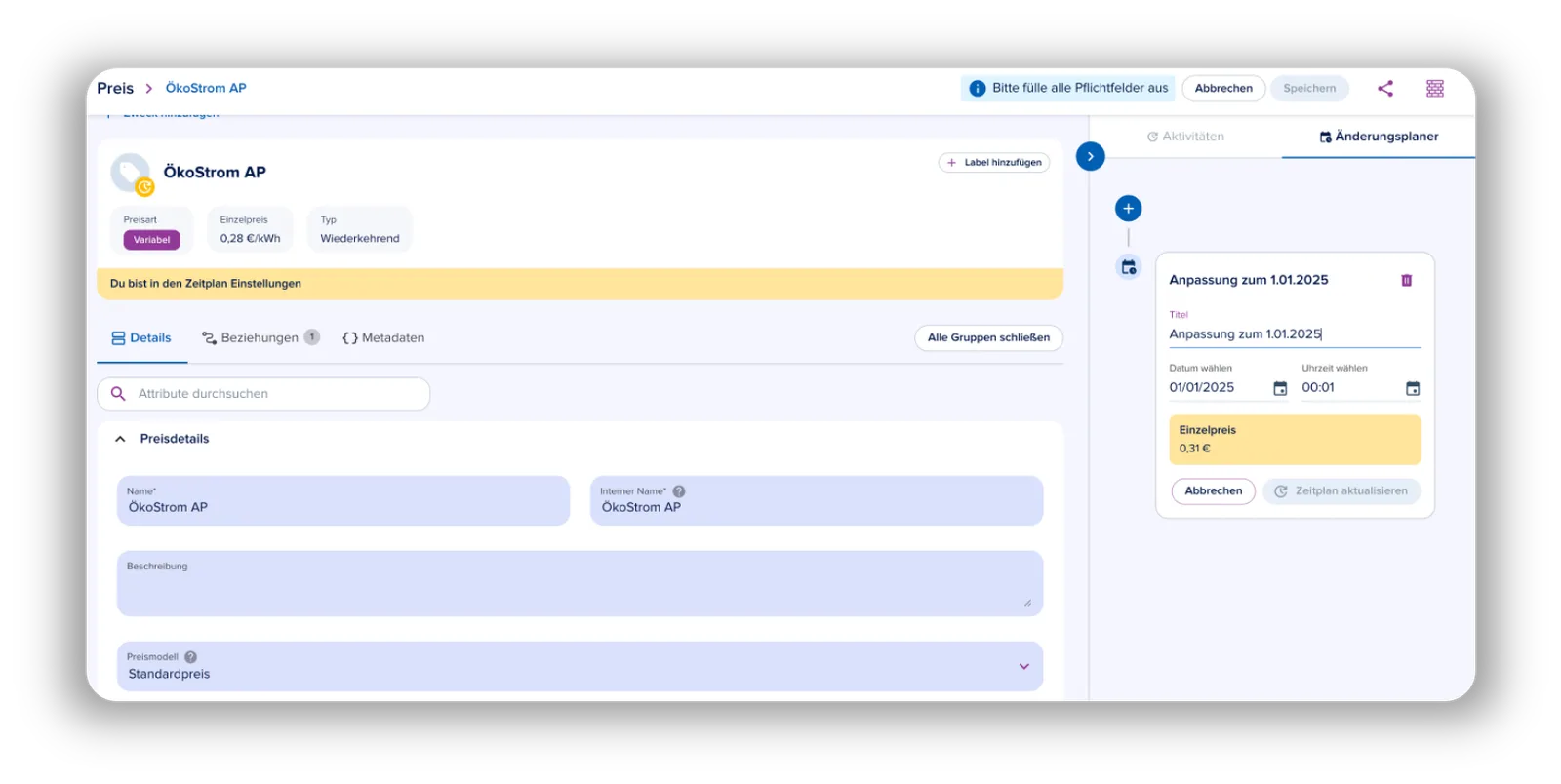The width and height of the screenshot is (1561, 784).
Task: Click the ÖkoStrom AP price tag avatar
Action: point(131,174)
